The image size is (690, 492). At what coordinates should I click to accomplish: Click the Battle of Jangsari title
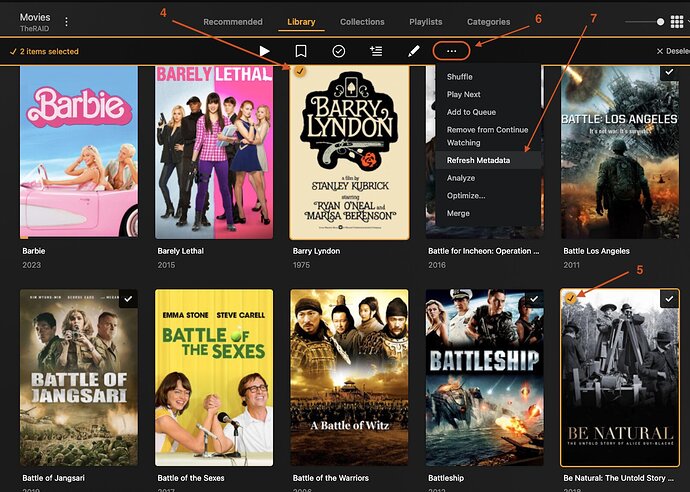tap(53, 477)
